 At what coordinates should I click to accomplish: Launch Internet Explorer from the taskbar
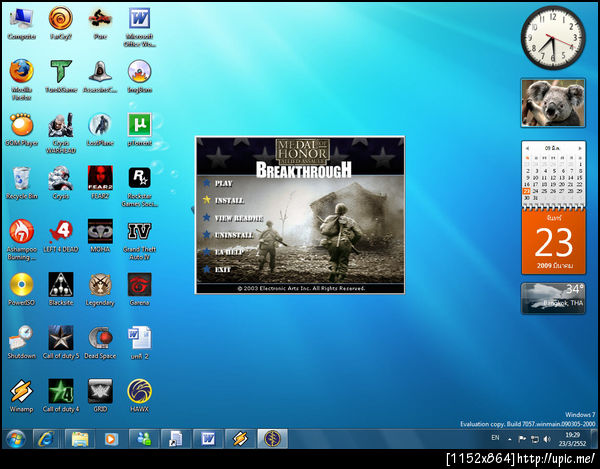46,439
